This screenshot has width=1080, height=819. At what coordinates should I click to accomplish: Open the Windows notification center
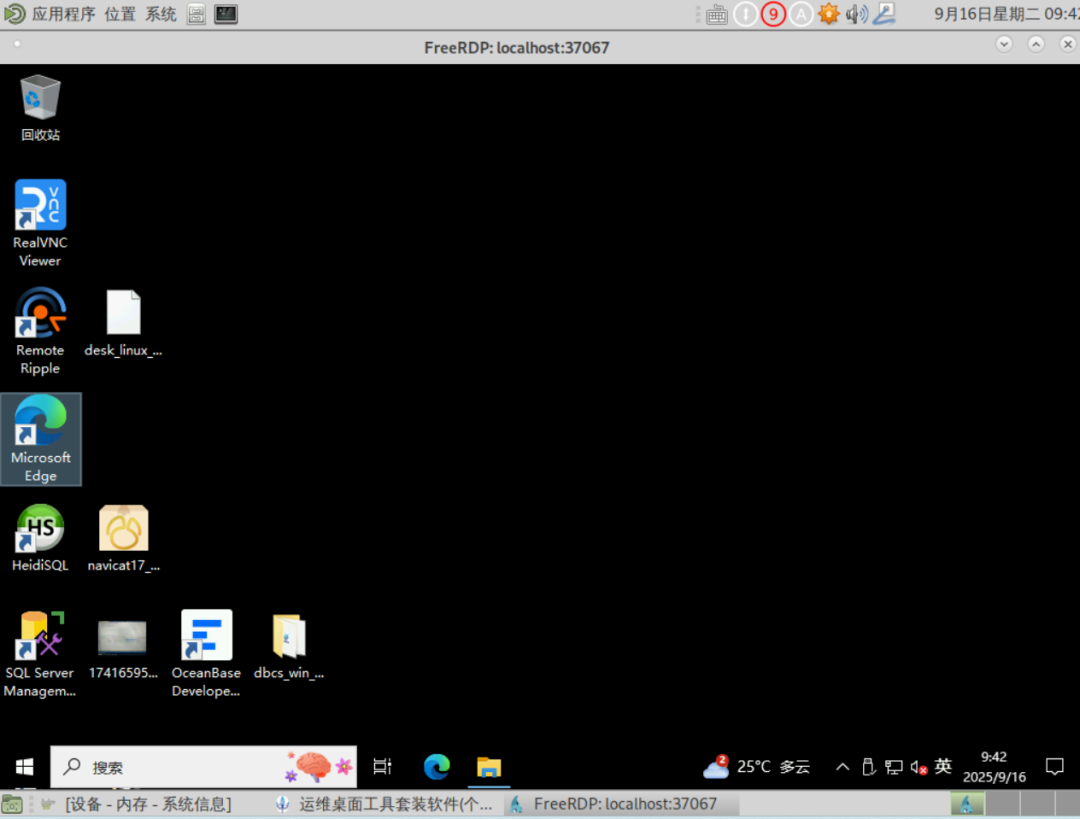[1055, 767]
